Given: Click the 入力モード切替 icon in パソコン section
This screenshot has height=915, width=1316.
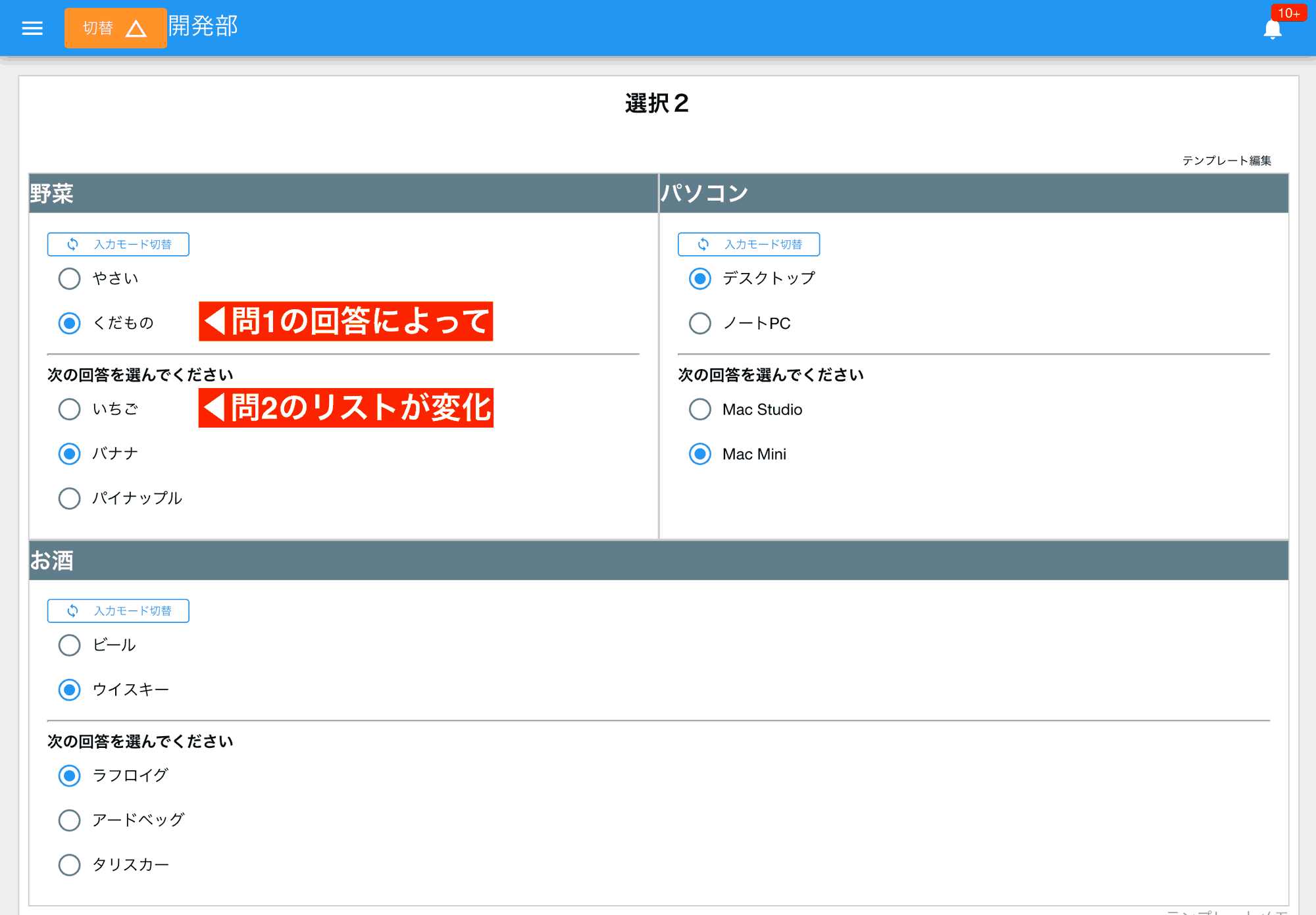Looking at the screenshot, I should (x=705, y=244).
